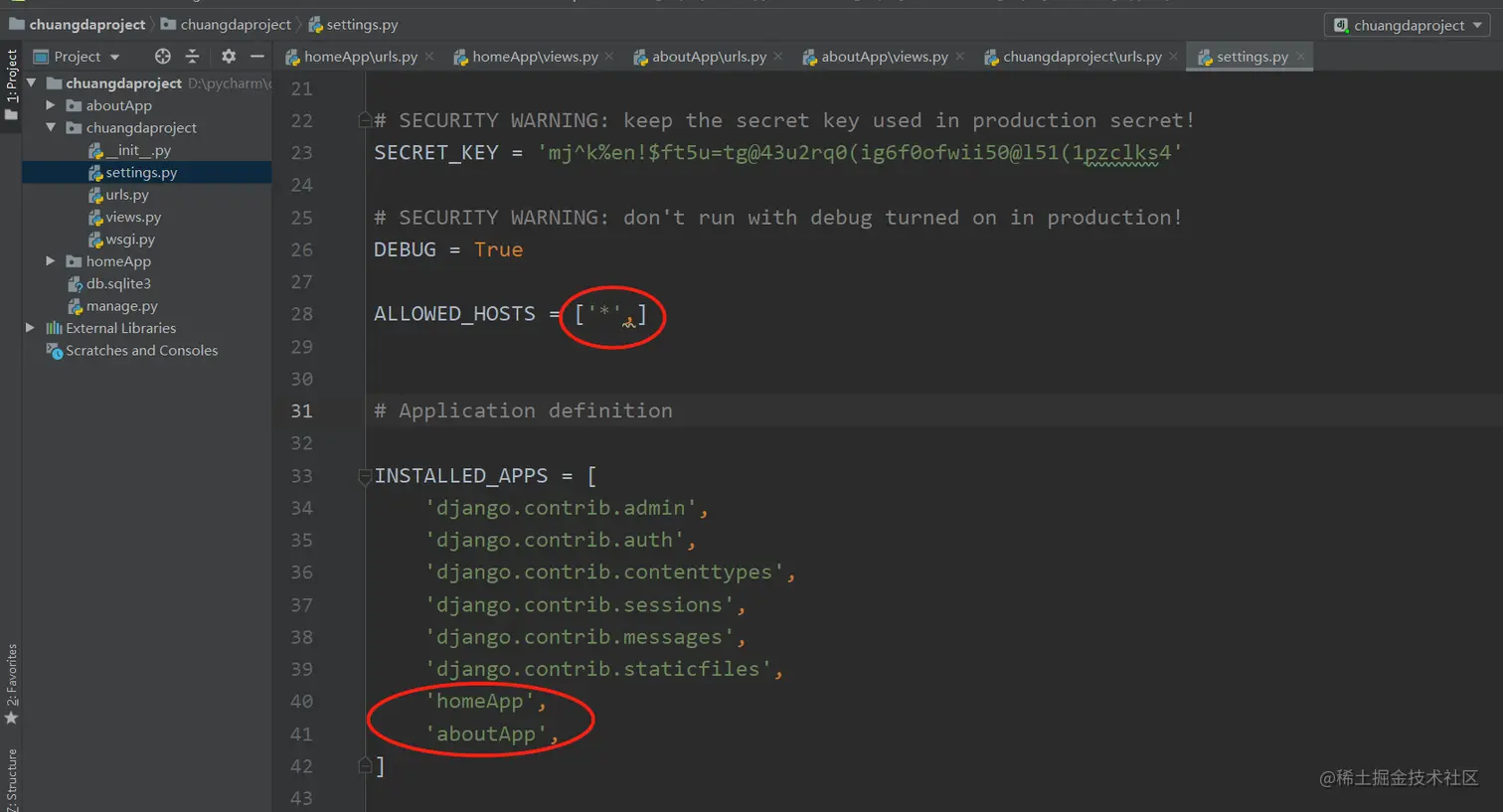Select views.py in the project tree
The width and height of the screenshot is (1503, 812).
(133, 217)
